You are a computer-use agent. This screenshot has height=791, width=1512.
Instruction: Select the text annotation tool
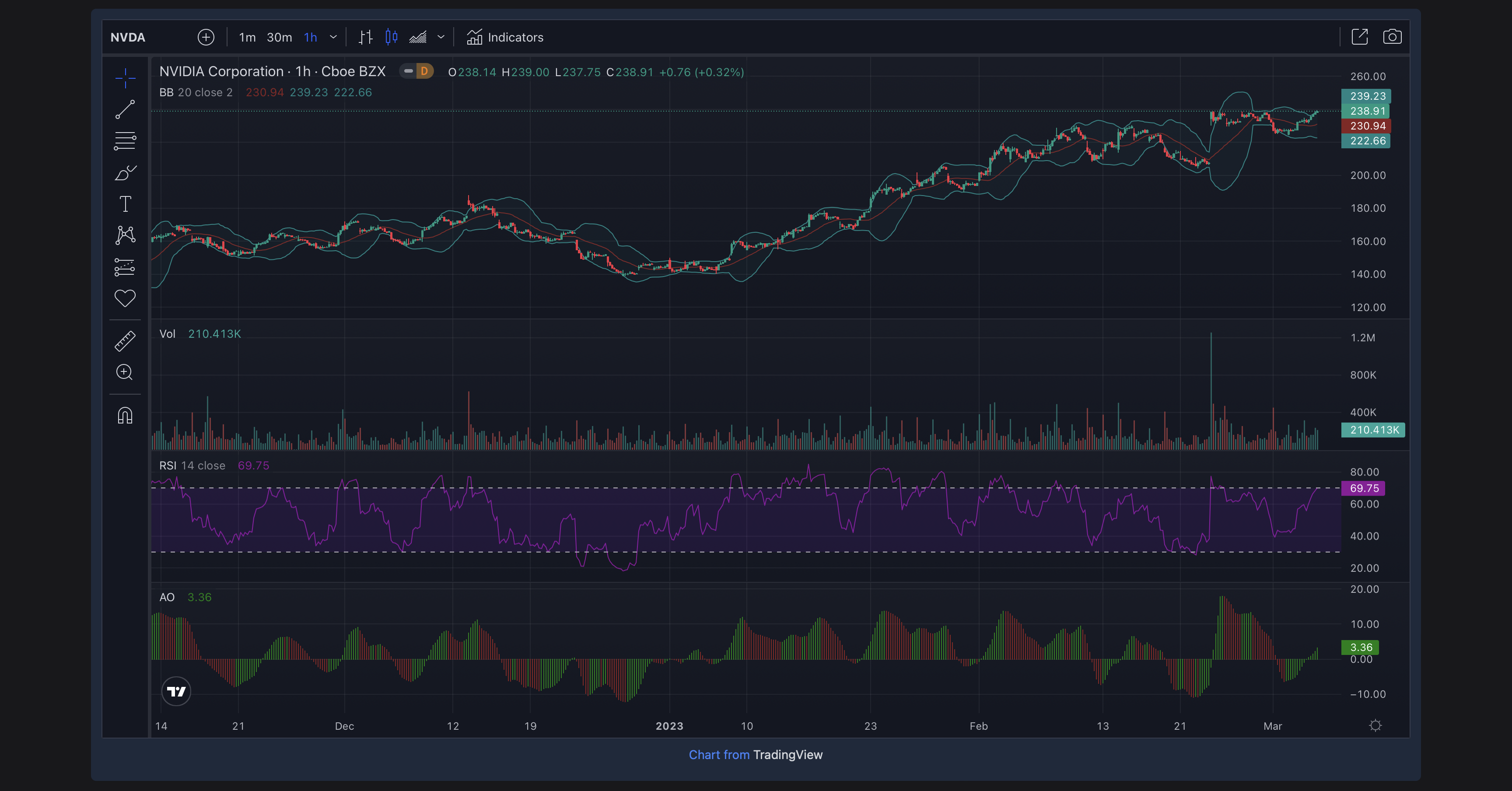[125, 204]
